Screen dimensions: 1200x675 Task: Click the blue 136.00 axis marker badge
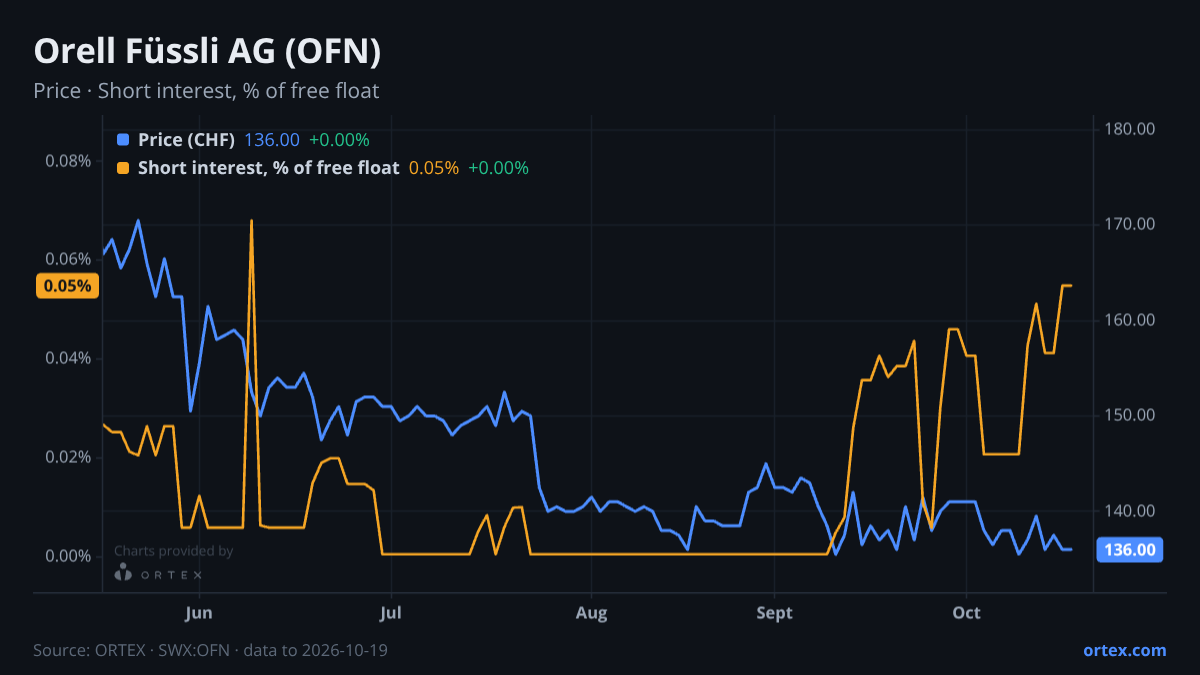pos(1130,549)
